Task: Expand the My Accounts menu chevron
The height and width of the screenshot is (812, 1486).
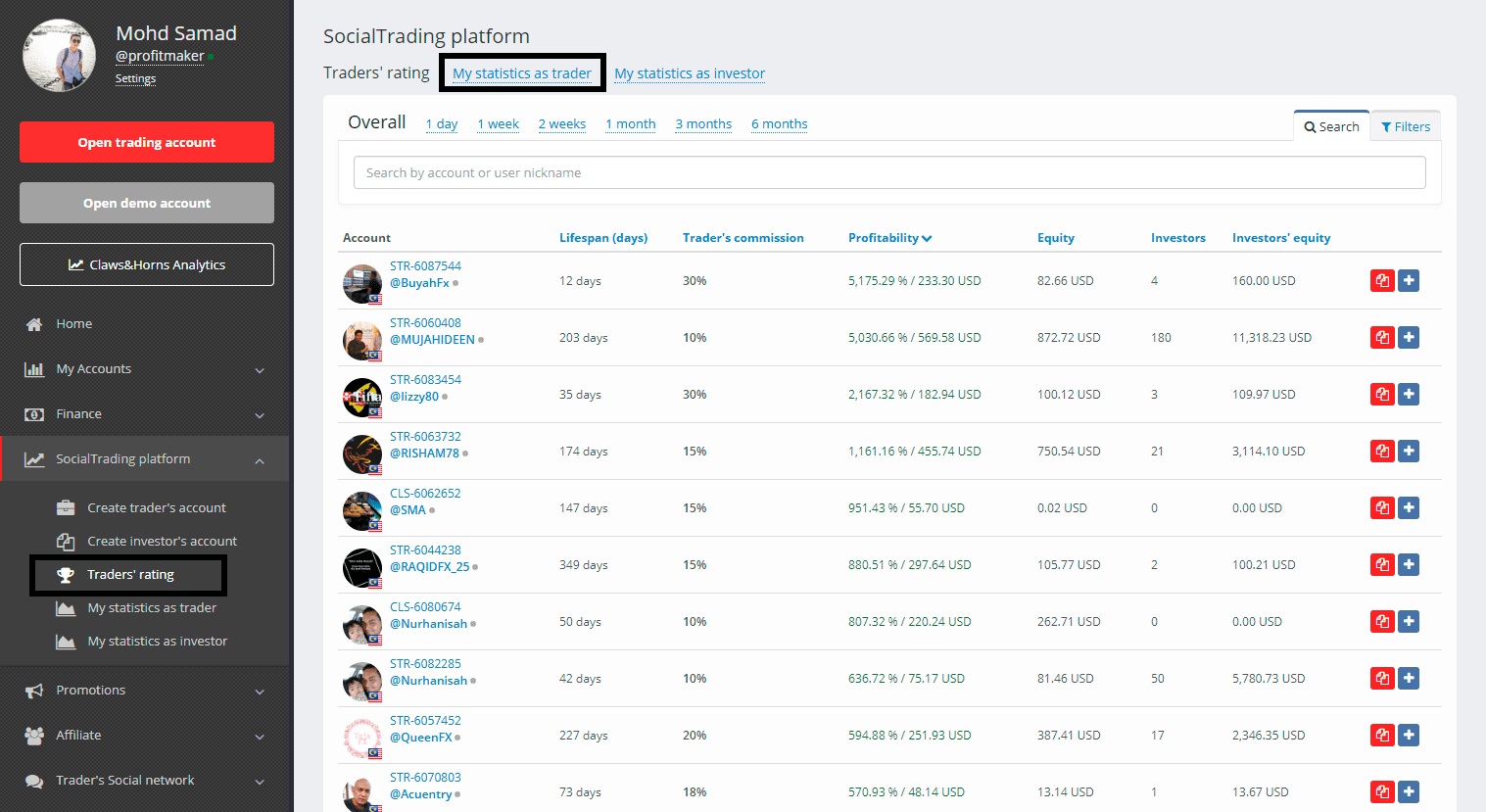Action: pos(260,370)
